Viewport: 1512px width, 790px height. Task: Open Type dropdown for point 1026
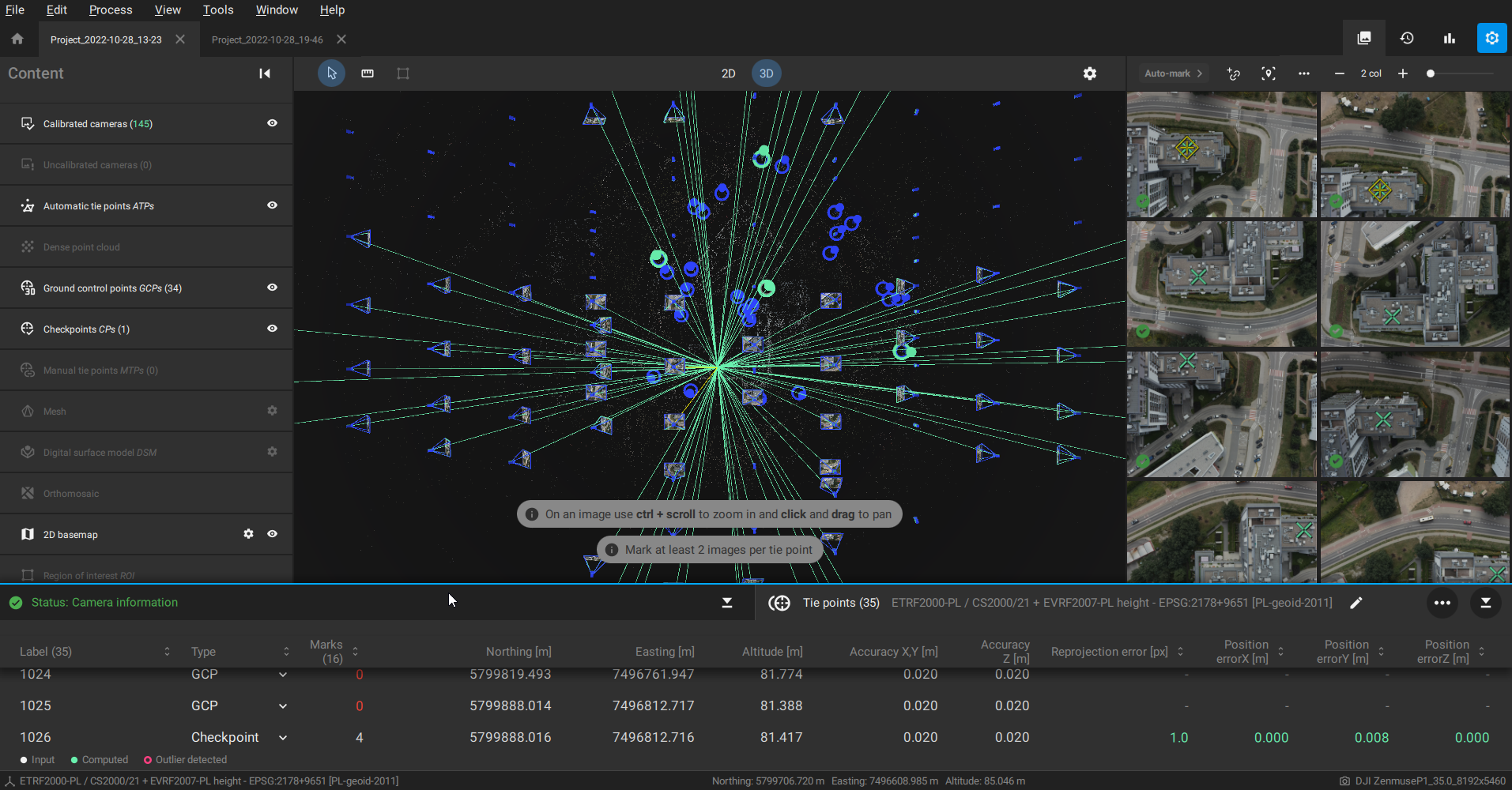coord(283,738)
